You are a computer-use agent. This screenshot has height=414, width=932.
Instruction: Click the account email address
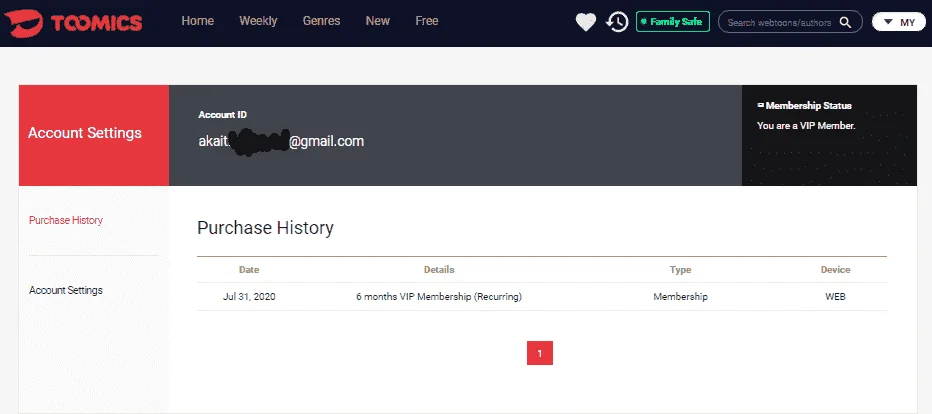281,141
